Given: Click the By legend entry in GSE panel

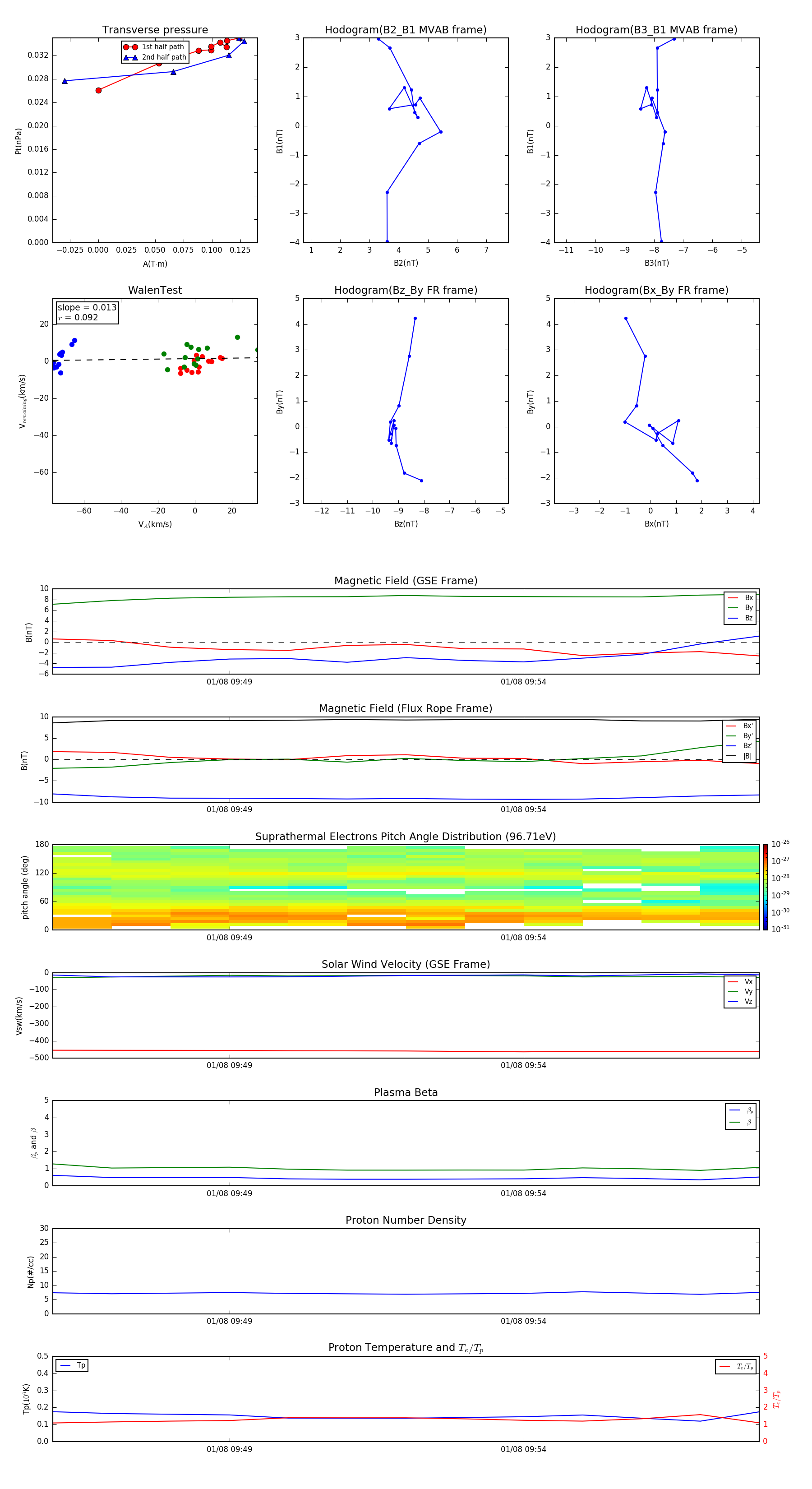Looking at the screenshot, I should 740,607.
